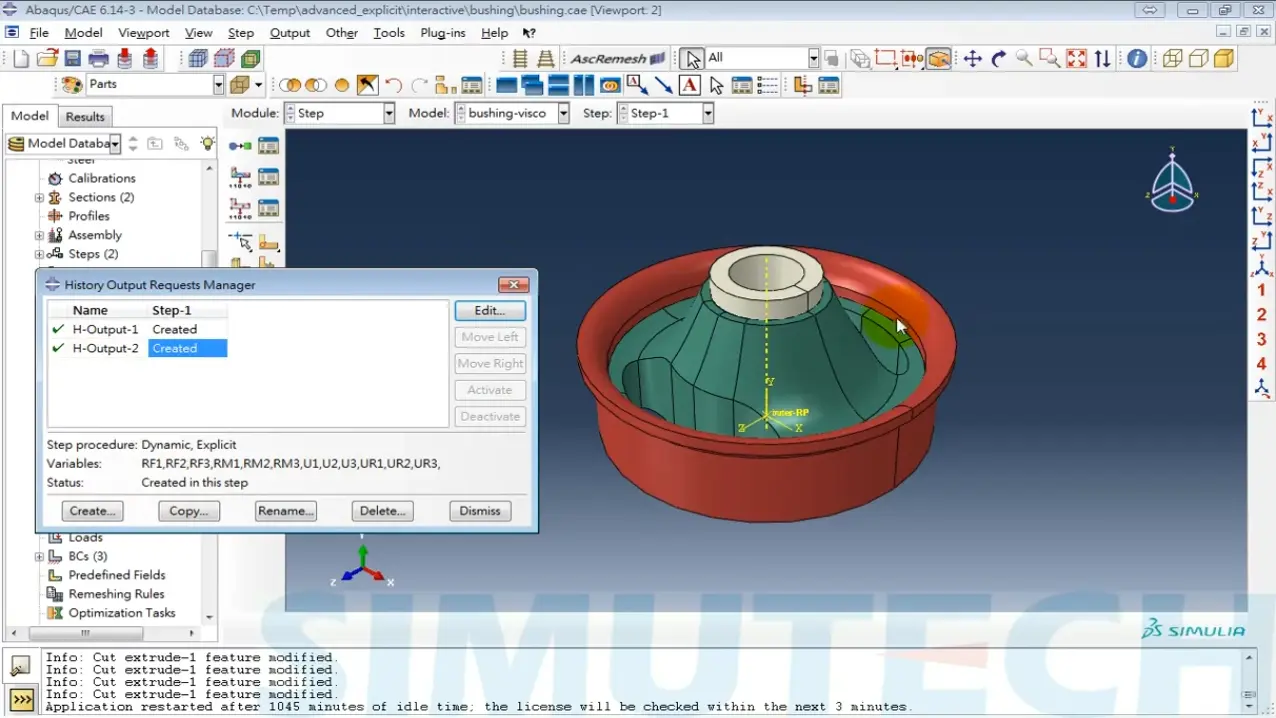Expand the Steps (2) tree item
This screenshot has width=1276, height=718.
[x=39, y=254]
